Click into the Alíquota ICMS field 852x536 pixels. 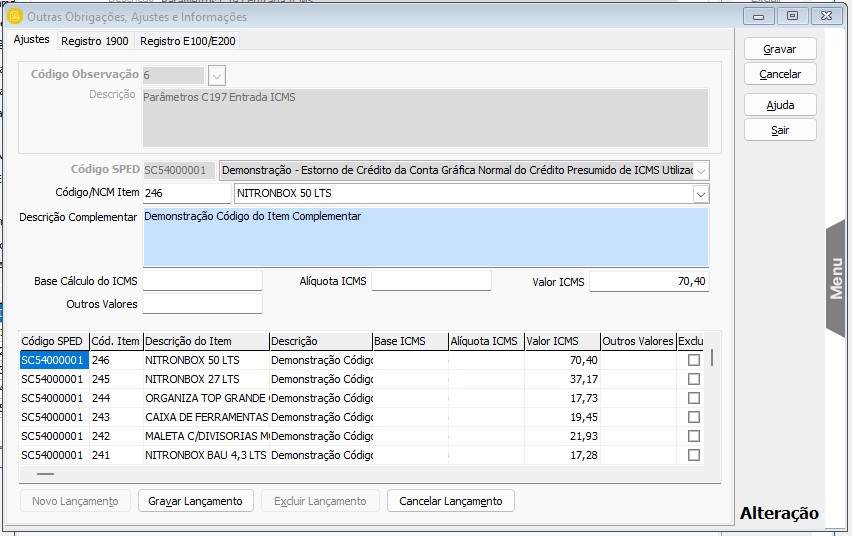coord(431,281)
